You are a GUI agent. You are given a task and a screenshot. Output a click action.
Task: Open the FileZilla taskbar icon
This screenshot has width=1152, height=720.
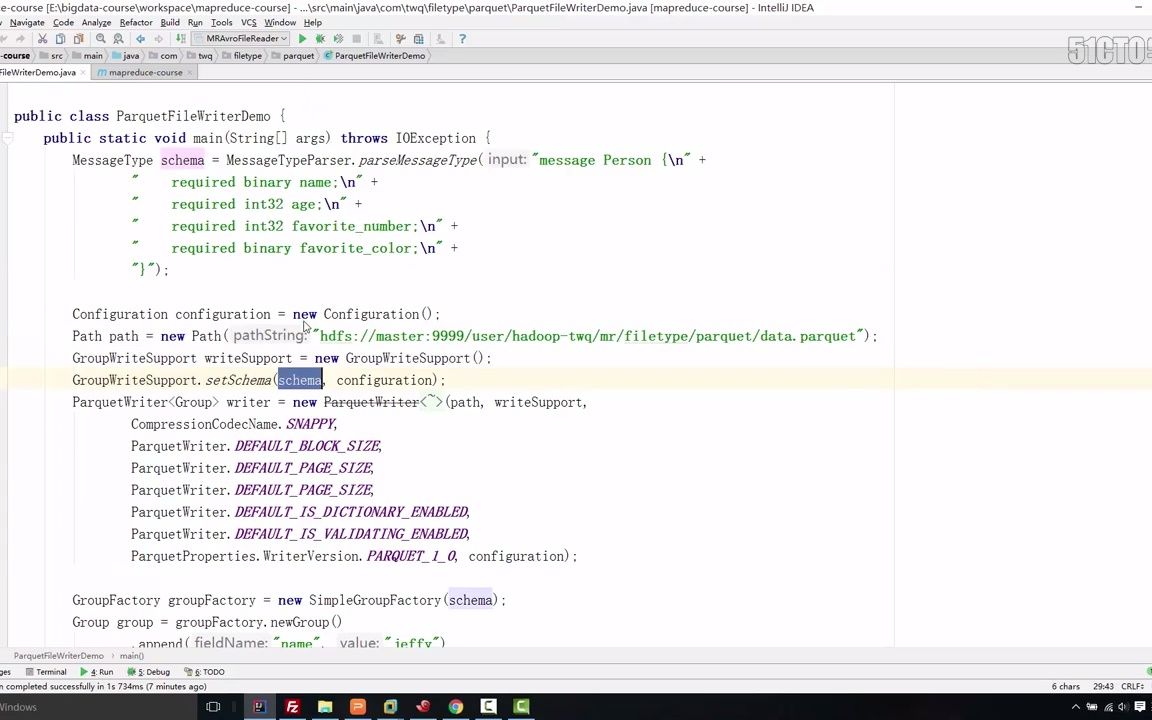[x=292, y=707]
